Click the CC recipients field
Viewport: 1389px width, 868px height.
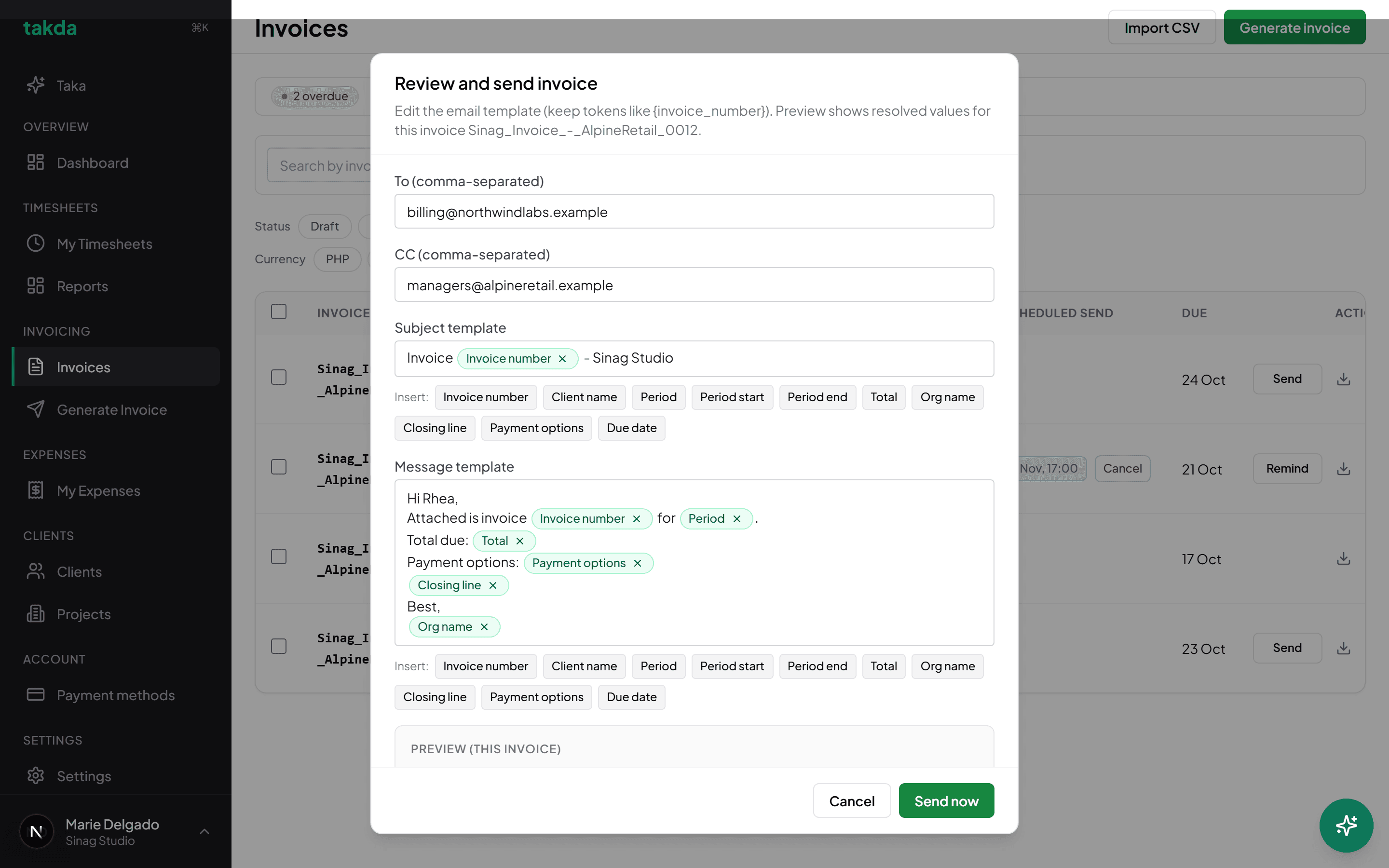[x=694, y=285]
